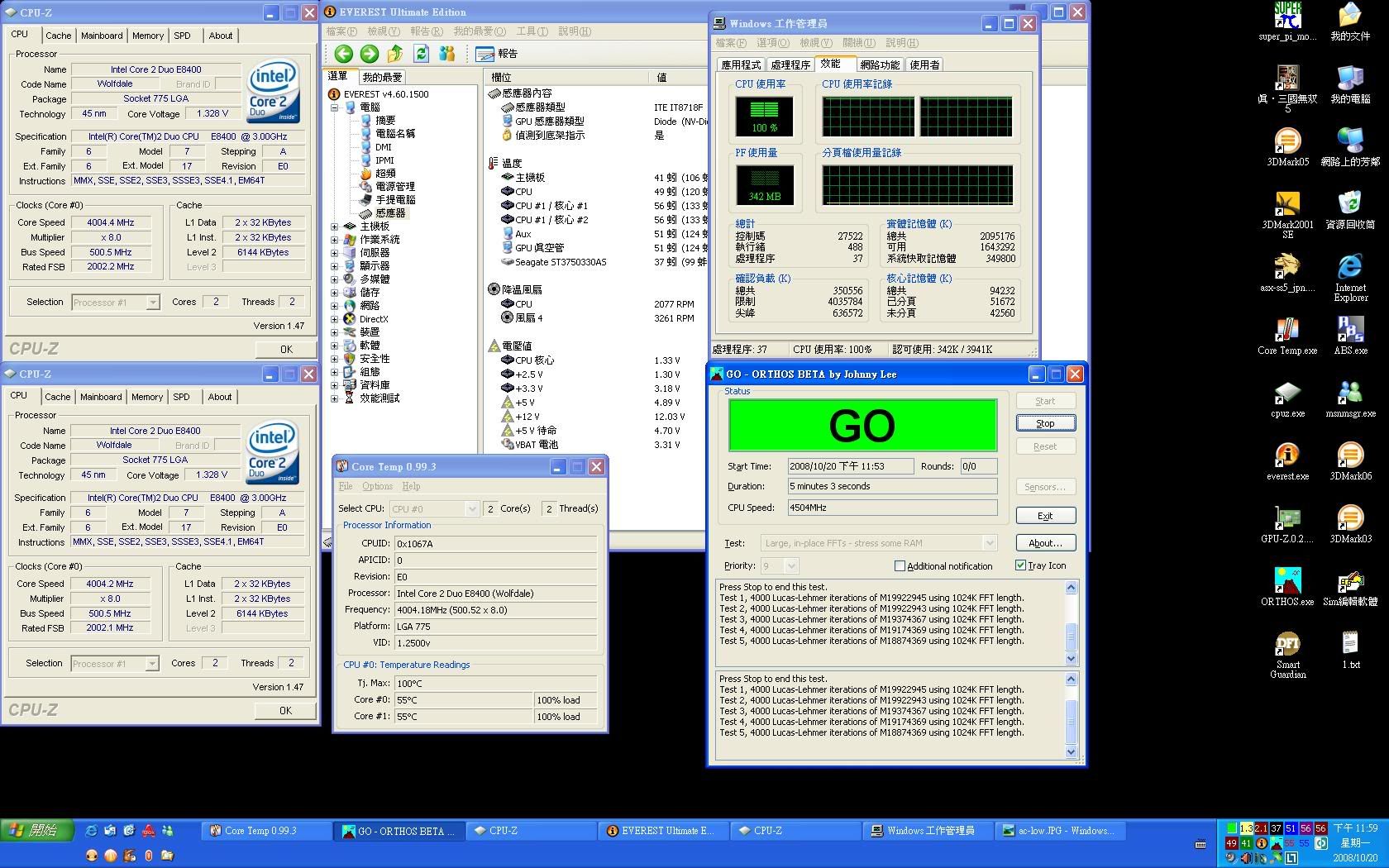
Task: Open 我的電腦 My Computer desktop icon
Action: coord(1350,84)
